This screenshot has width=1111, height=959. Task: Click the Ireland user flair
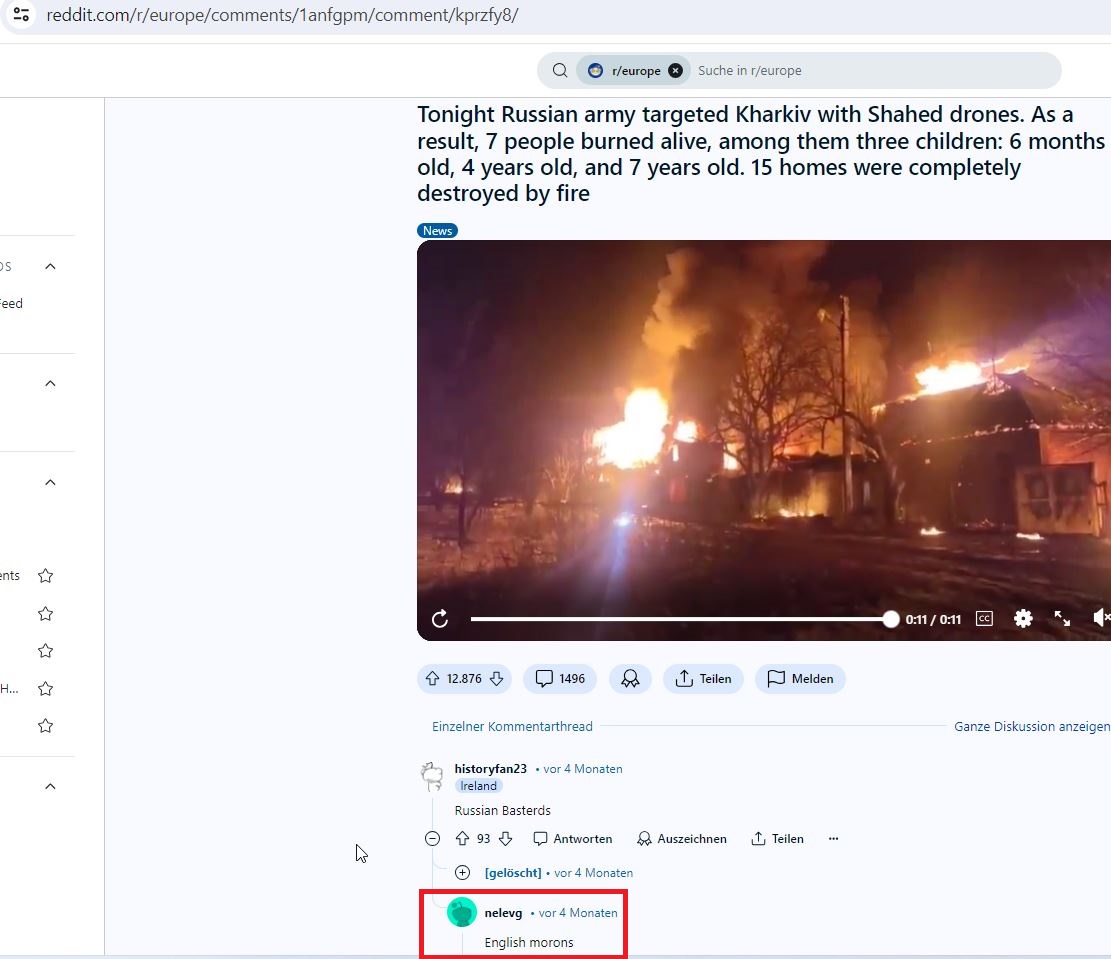[478, 786]
